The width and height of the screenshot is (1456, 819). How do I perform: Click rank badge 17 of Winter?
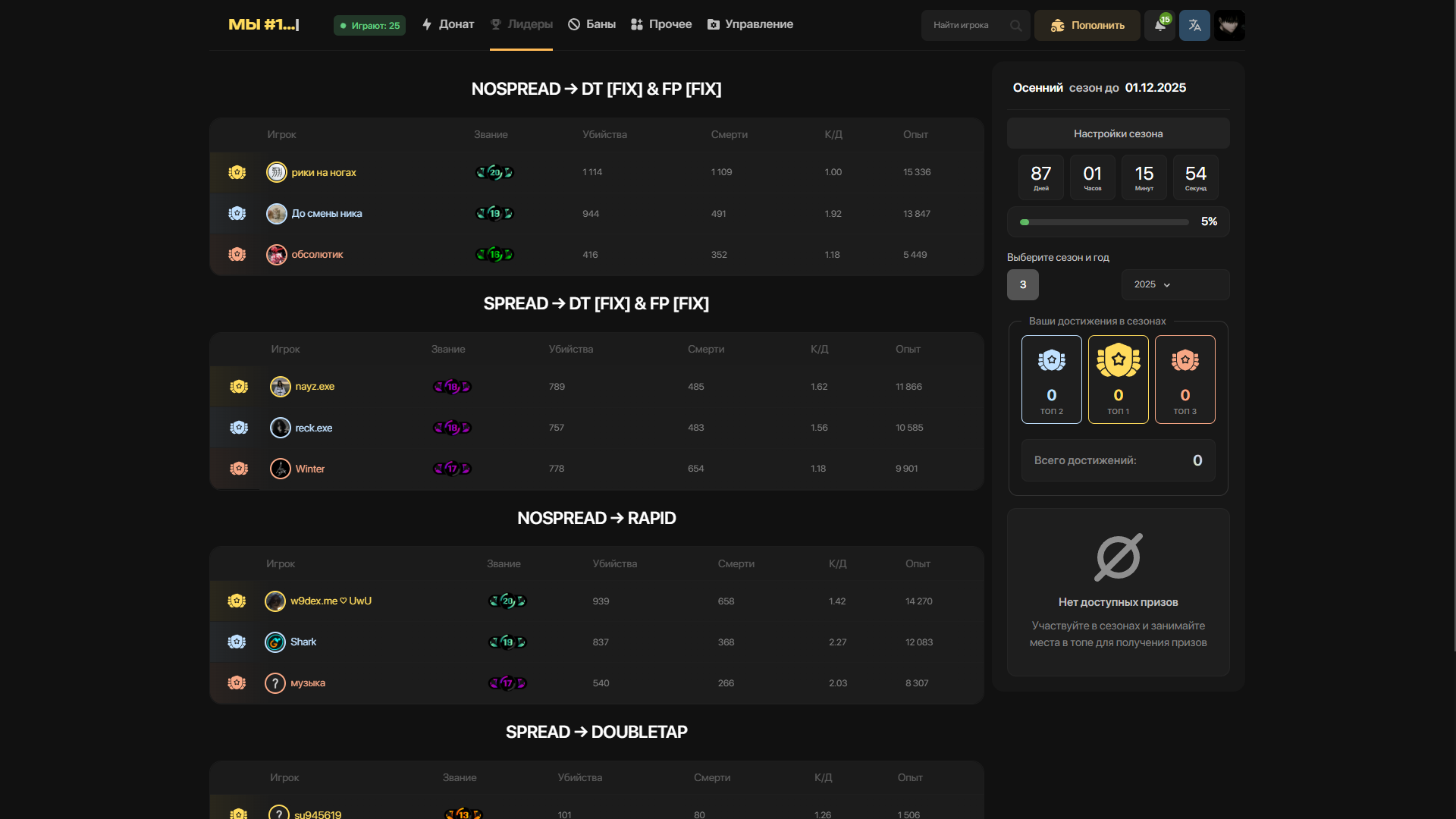tap(453, 469)
